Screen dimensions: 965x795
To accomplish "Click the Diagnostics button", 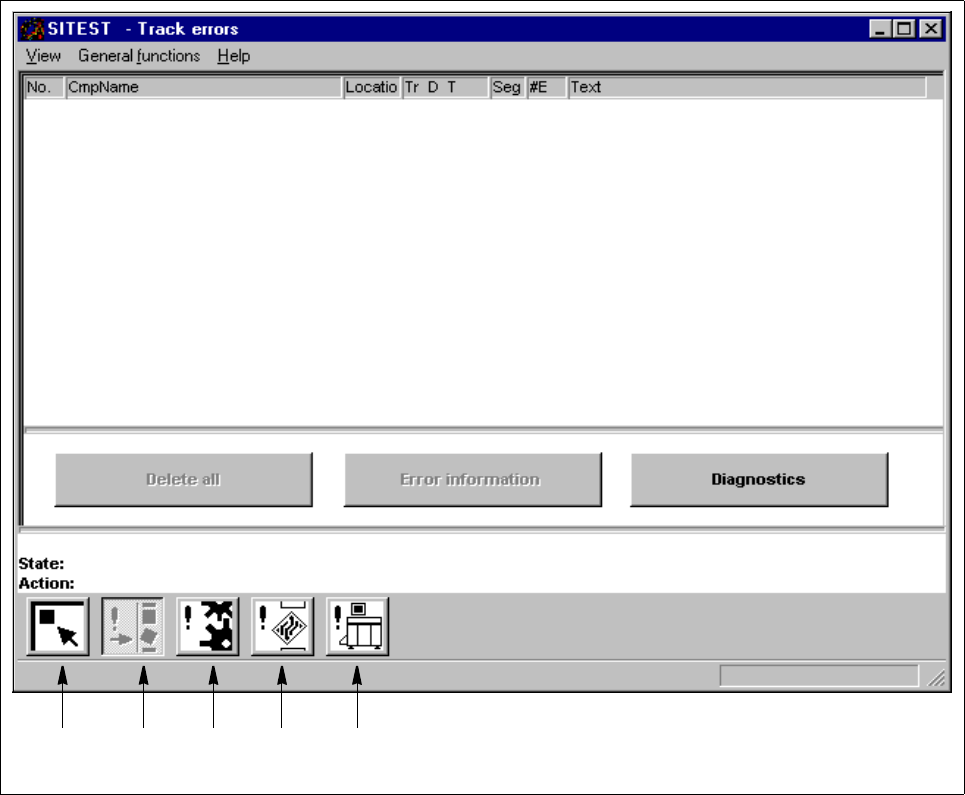I will tap(759, 479).
